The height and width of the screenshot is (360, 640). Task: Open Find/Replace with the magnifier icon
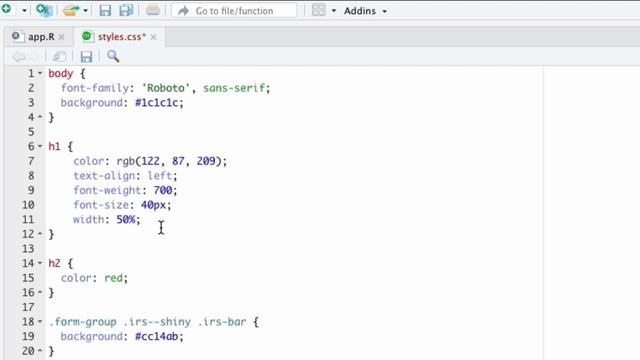pyautogui.click(x=113, y=56)
